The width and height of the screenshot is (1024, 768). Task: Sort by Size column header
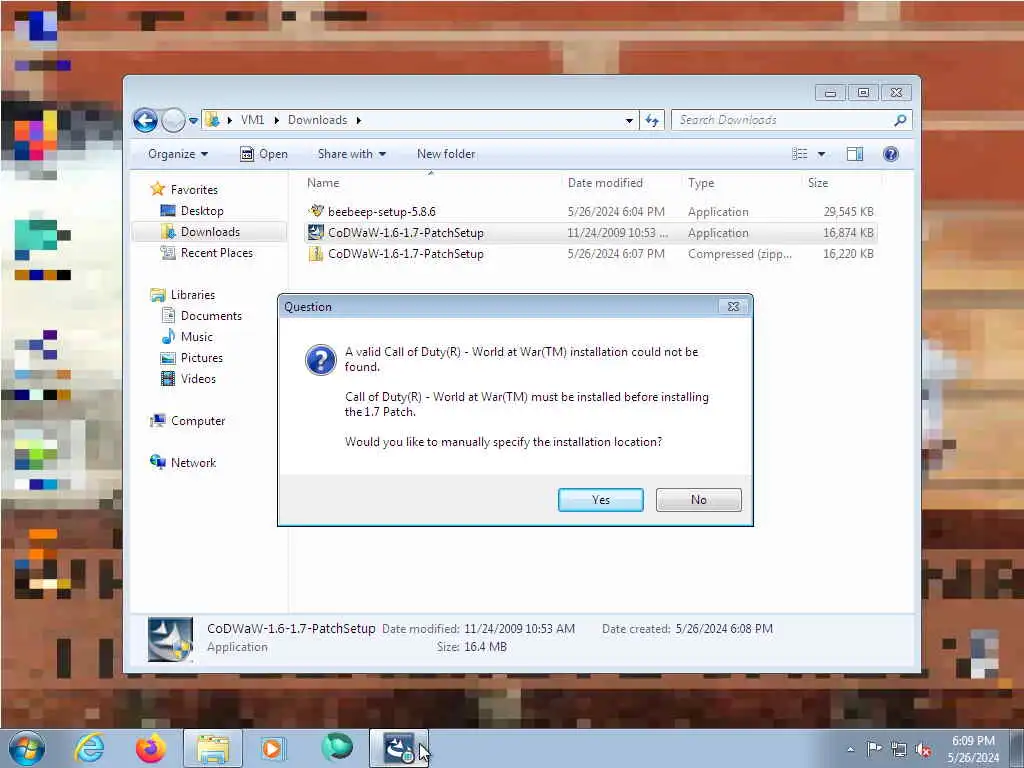pyautogui.click(x=818, y=183)
